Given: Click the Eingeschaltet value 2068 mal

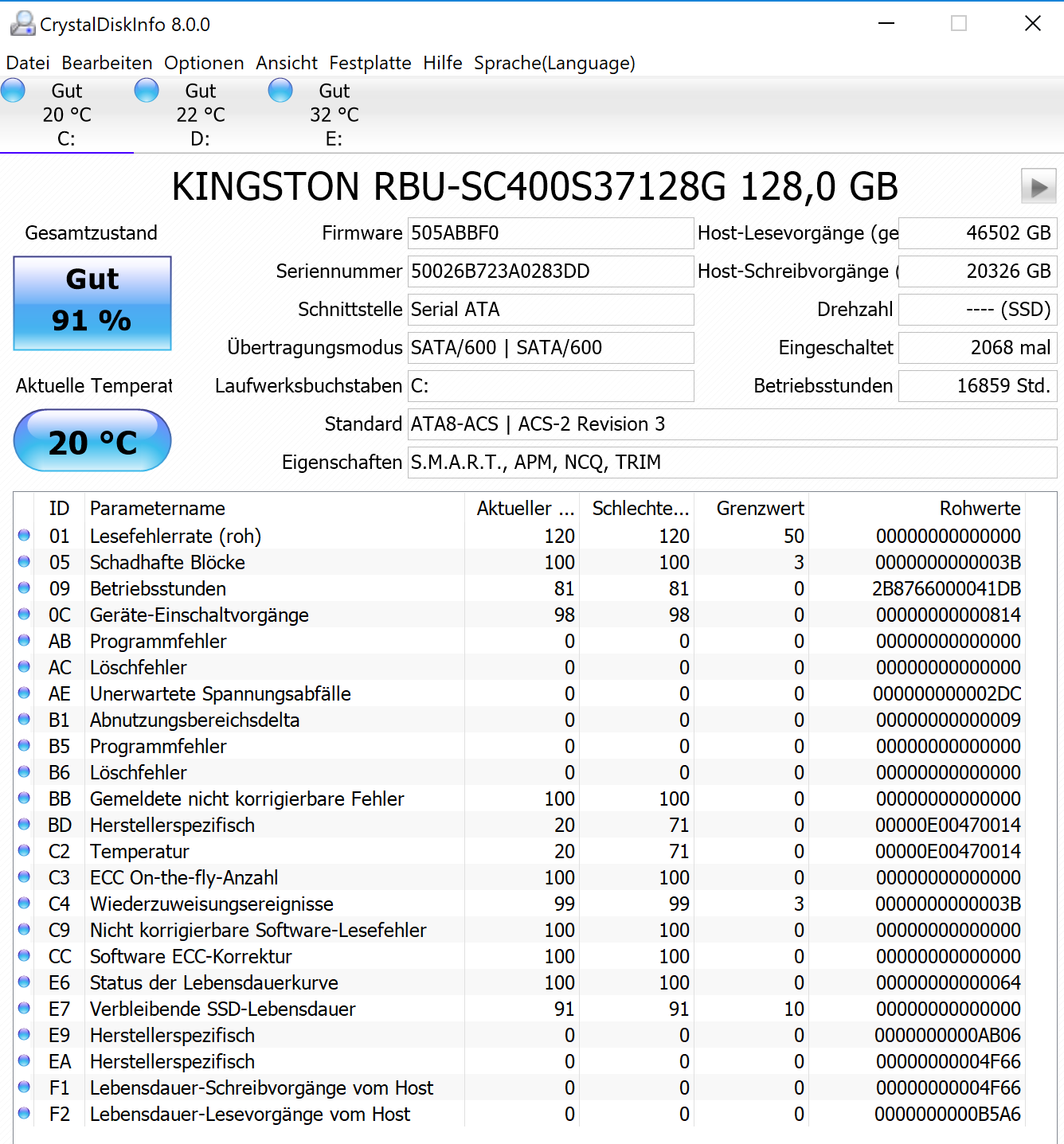Looking at the screenshot, I should point(977,348).
